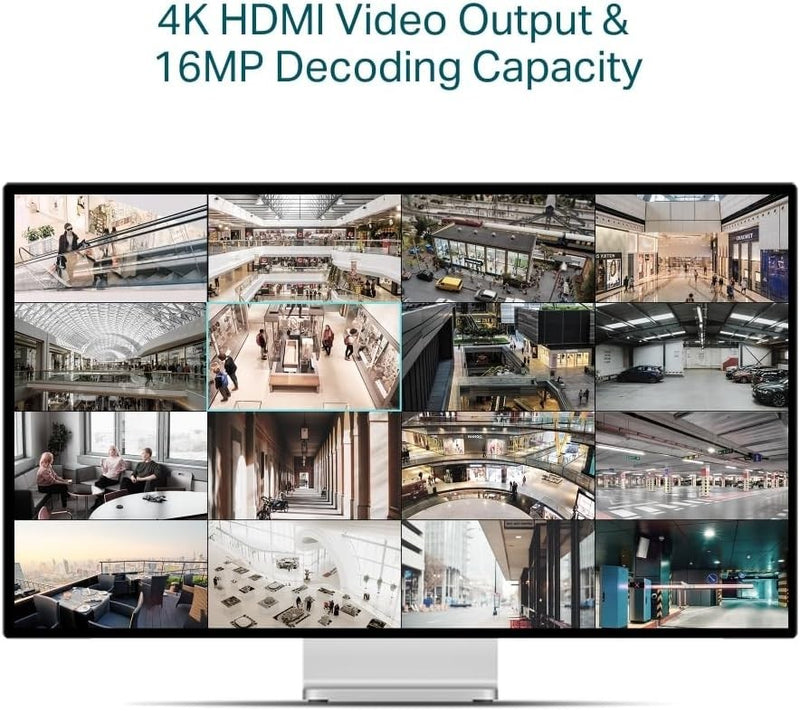The width and height of the screenshot is (800, 711).
Task: Click the yellow van in street feed
Action: coord(448,283)
